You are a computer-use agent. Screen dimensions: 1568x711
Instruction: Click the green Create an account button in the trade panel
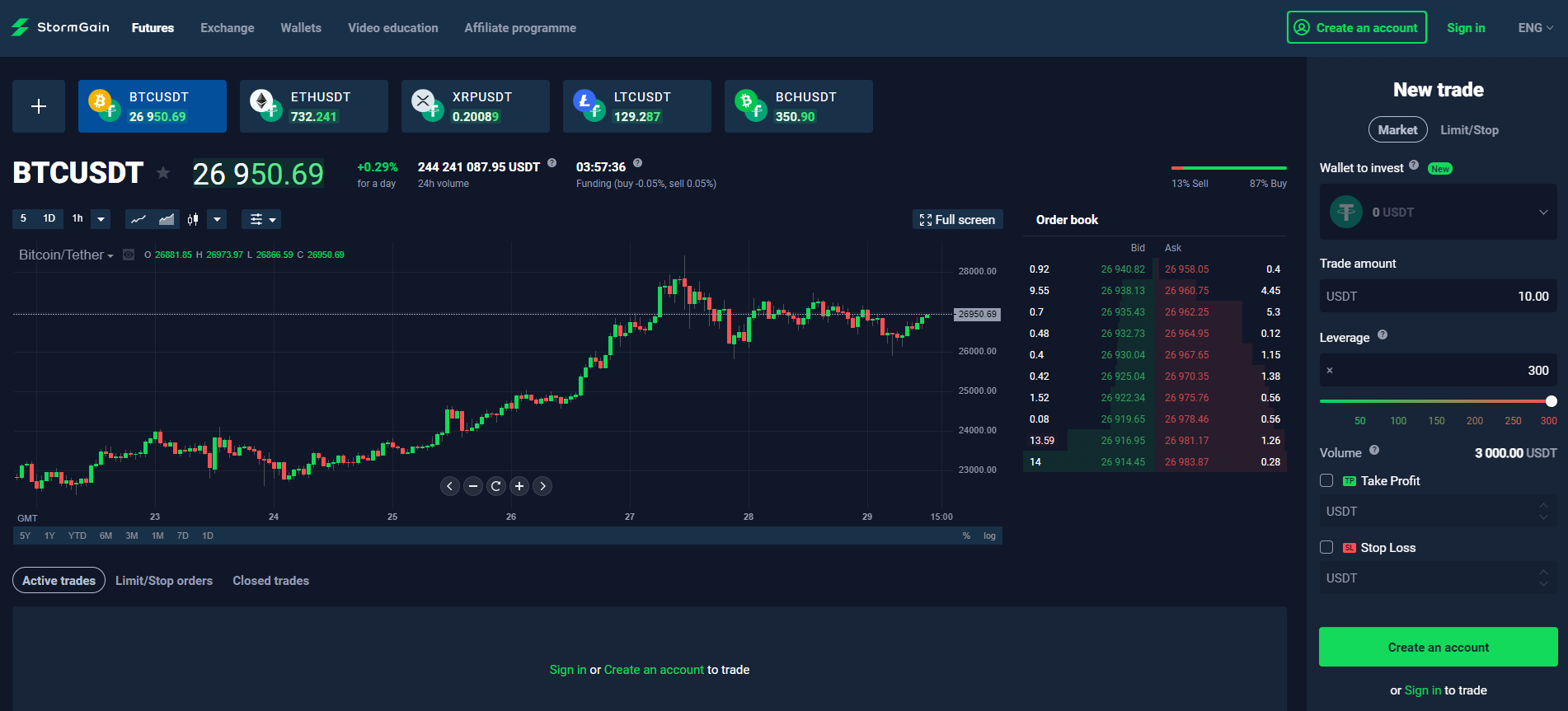[x=1438, y=648]
